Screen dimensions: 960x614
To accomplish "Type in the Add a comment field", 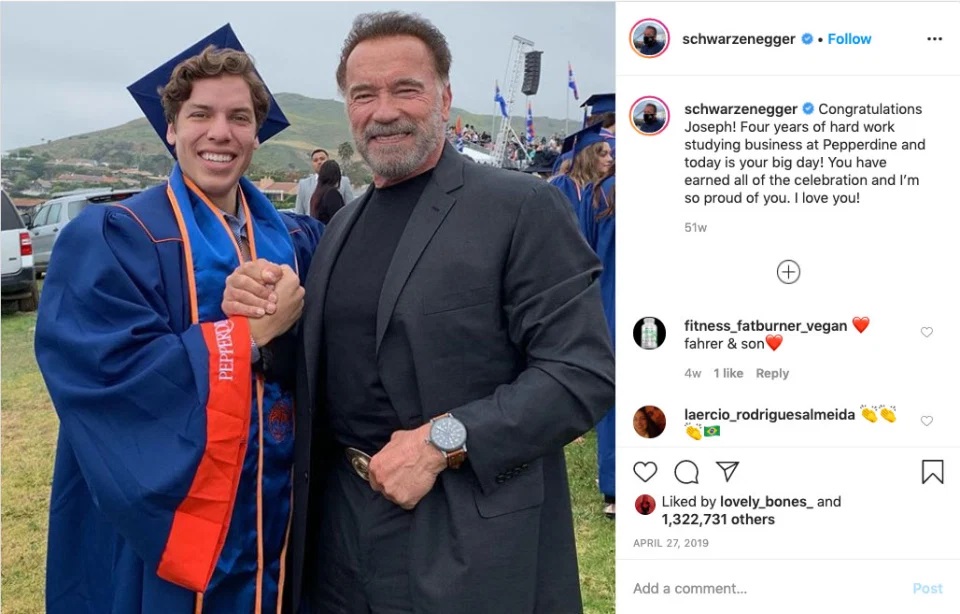I will point(760,588).
